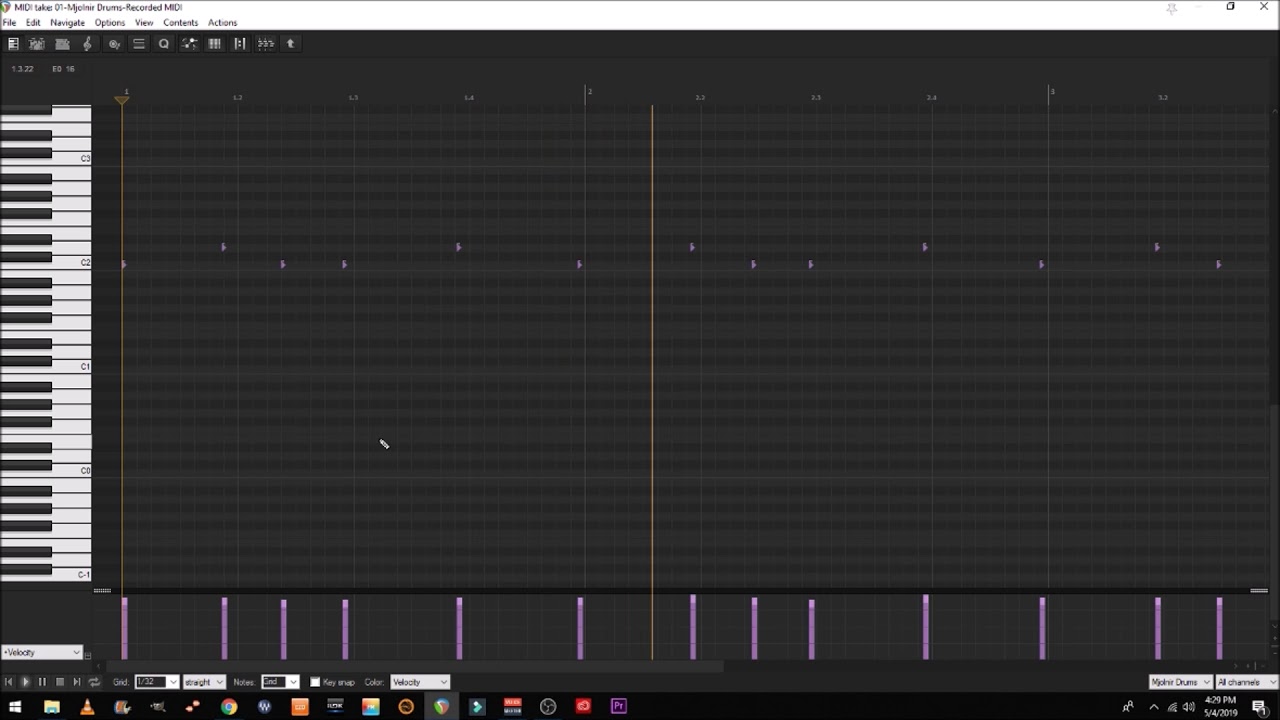Open the File menu

(9, 22)
